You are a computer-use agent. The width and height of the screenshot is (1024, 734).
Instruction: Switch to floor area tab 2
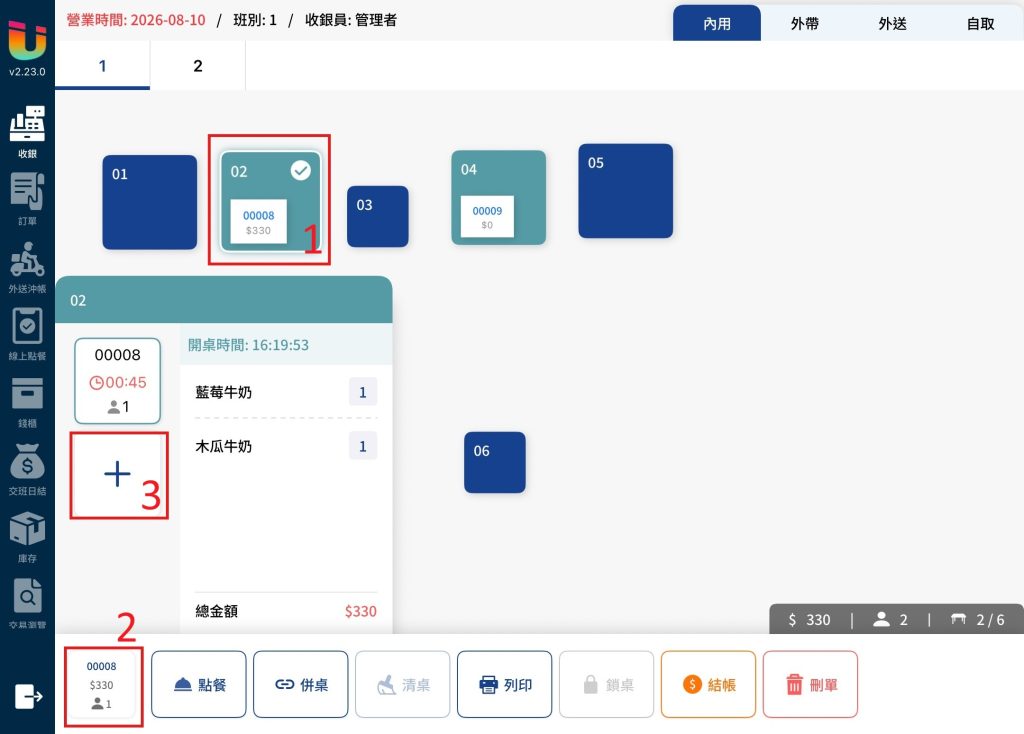(198, 65)
